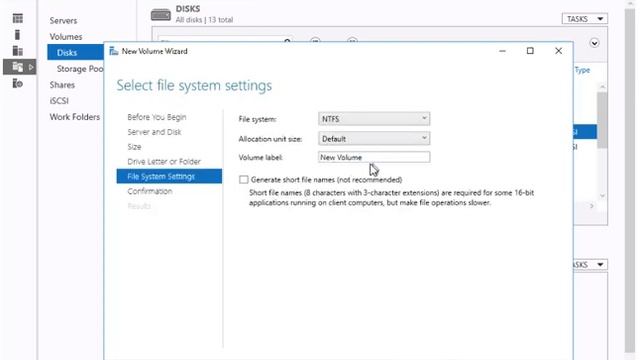Viewport: 640px width, 360px height.
Task: Go to the Server and Disk step
Action: point(154,132)
